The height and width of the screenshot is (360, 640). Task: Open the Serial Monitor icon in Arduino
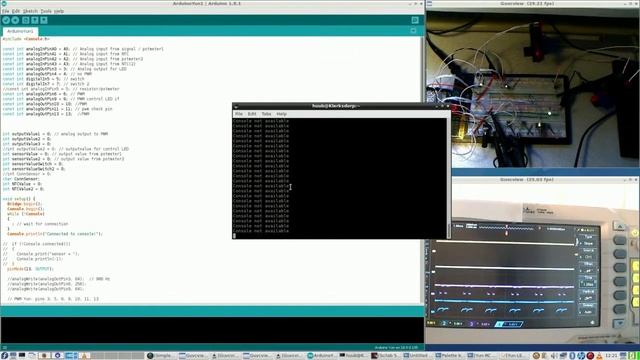[415, 20]
